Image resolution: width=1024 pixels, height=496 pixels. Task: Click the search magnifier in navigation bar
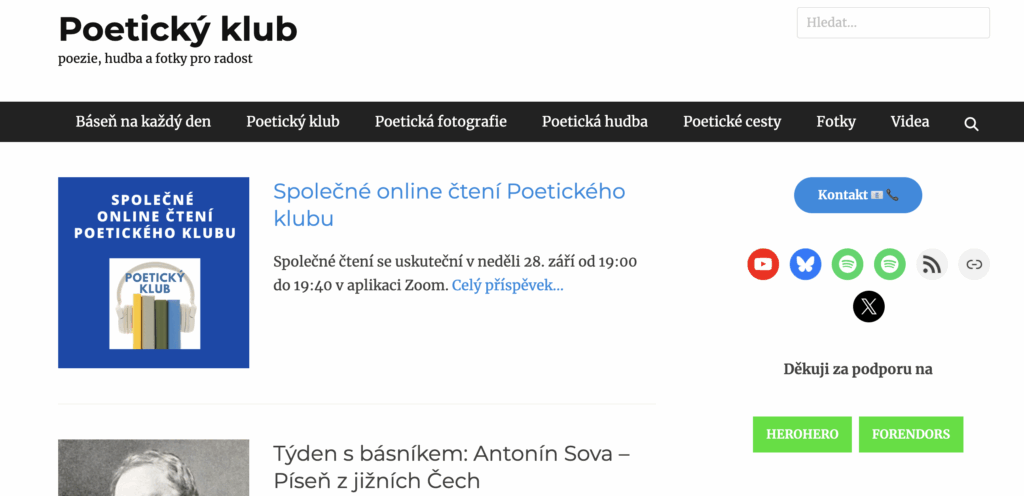(971, 123)
